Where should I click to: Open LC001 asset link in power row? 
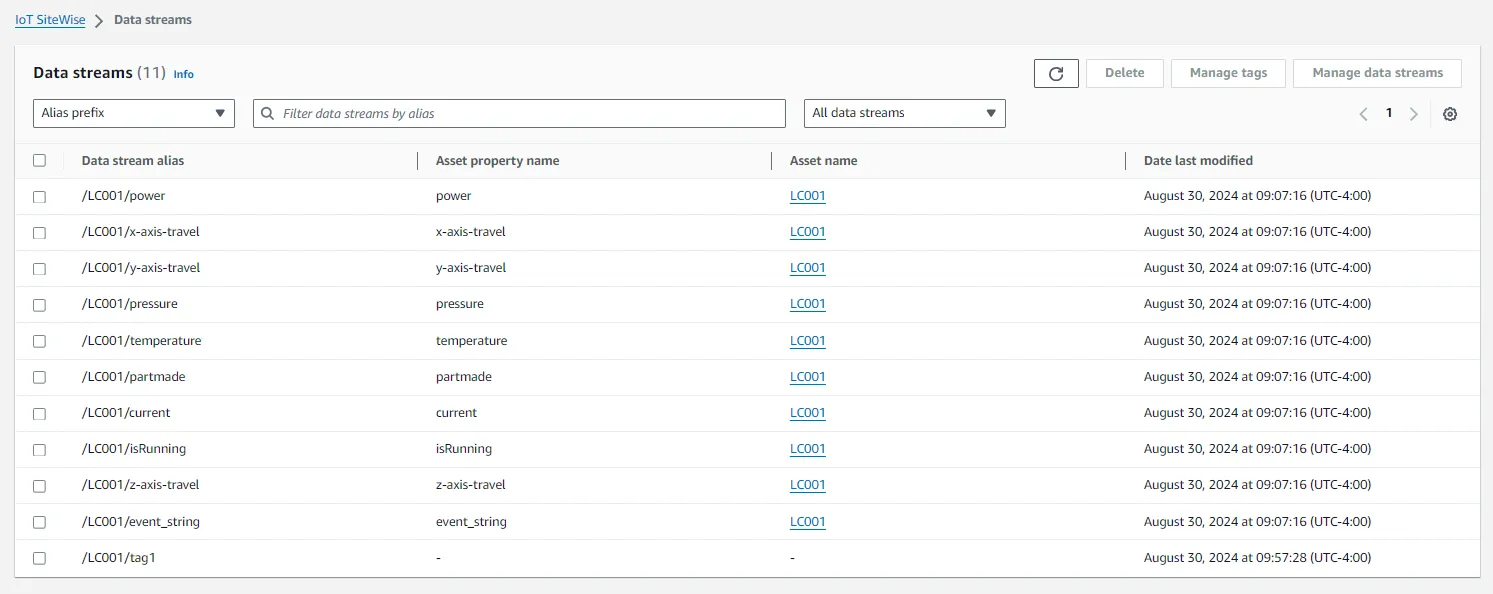808,196
